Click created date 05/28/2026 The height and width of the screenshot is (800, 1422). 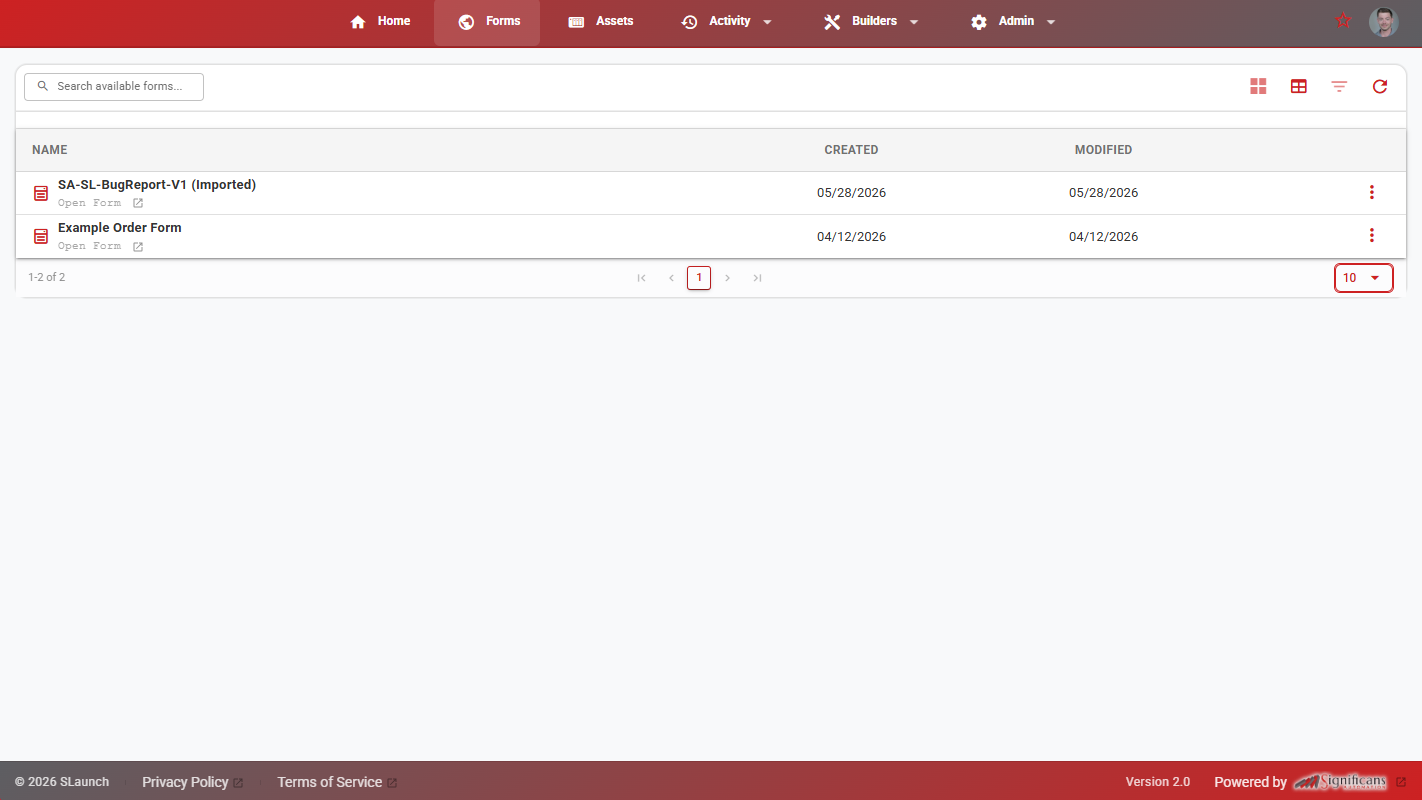tap(851, 193)
